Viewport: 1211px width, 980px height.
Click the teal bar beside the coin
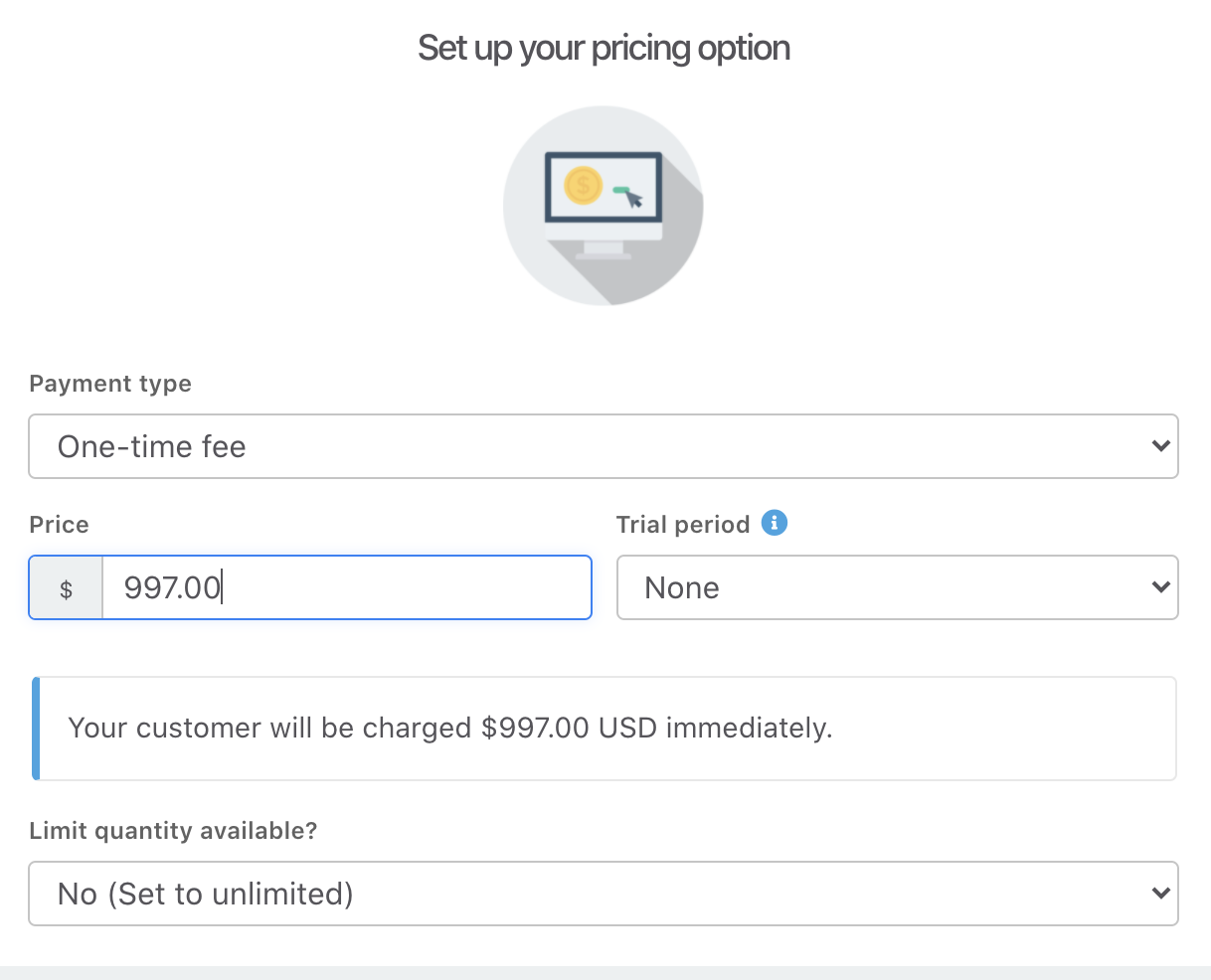[x=620, y=188]
